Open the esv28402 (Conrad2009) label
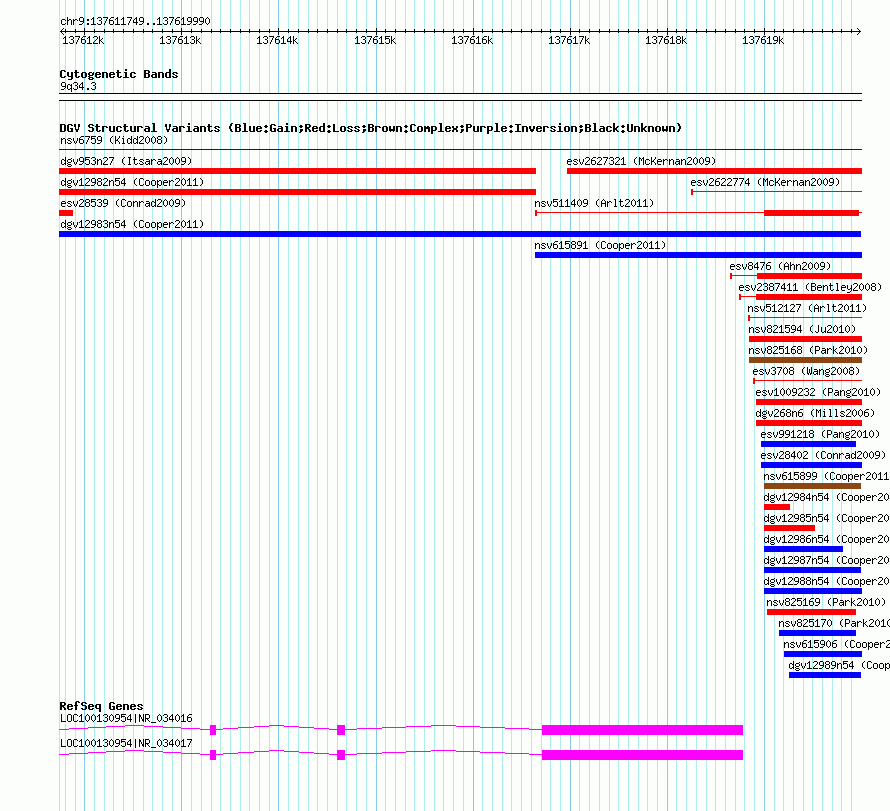This screenshot has width=890, height=811. [823, 455]
